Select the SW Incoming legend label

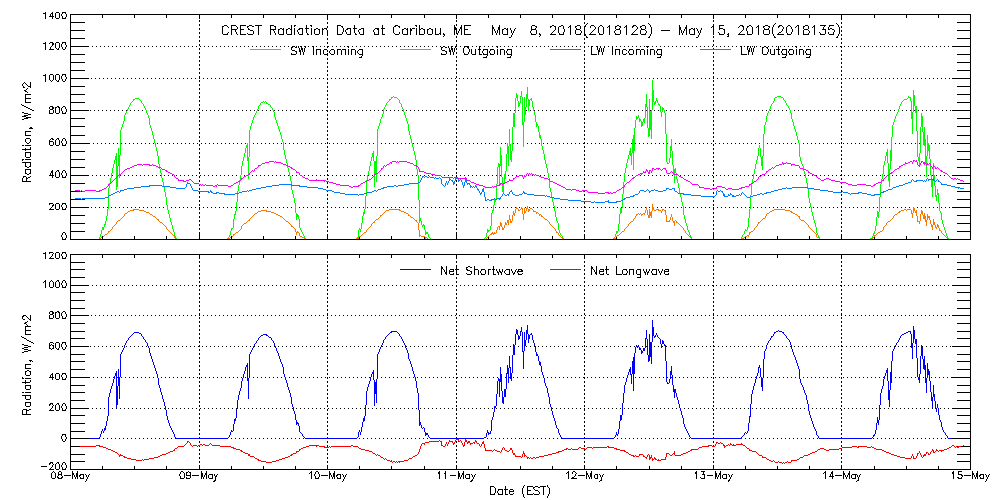[x=323, y=52]
